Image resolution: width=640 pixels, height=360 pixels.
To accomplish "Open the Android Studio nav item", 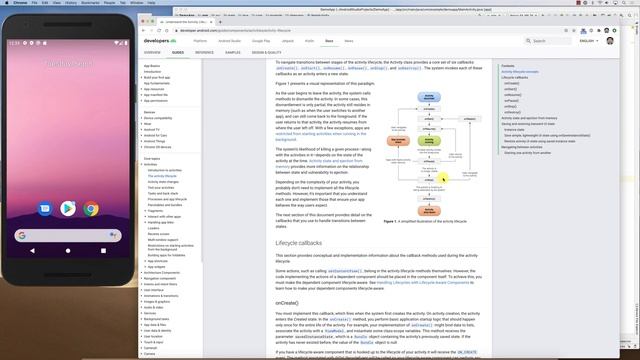I will 229,41.
